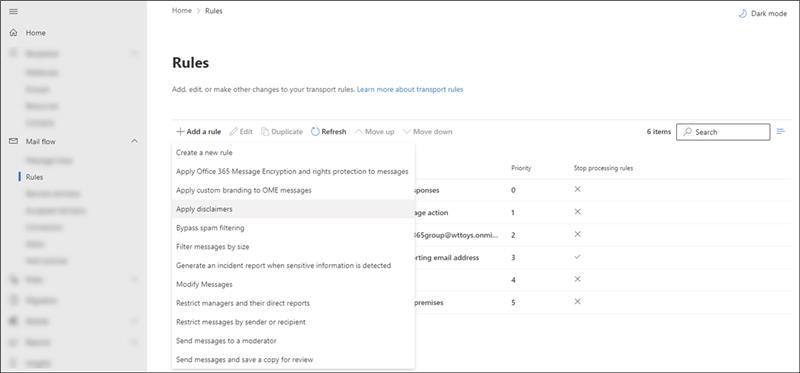Collapse the Mail flow section chevron
Viewport: 800px width, 373px height.
[x=134, y=141]
